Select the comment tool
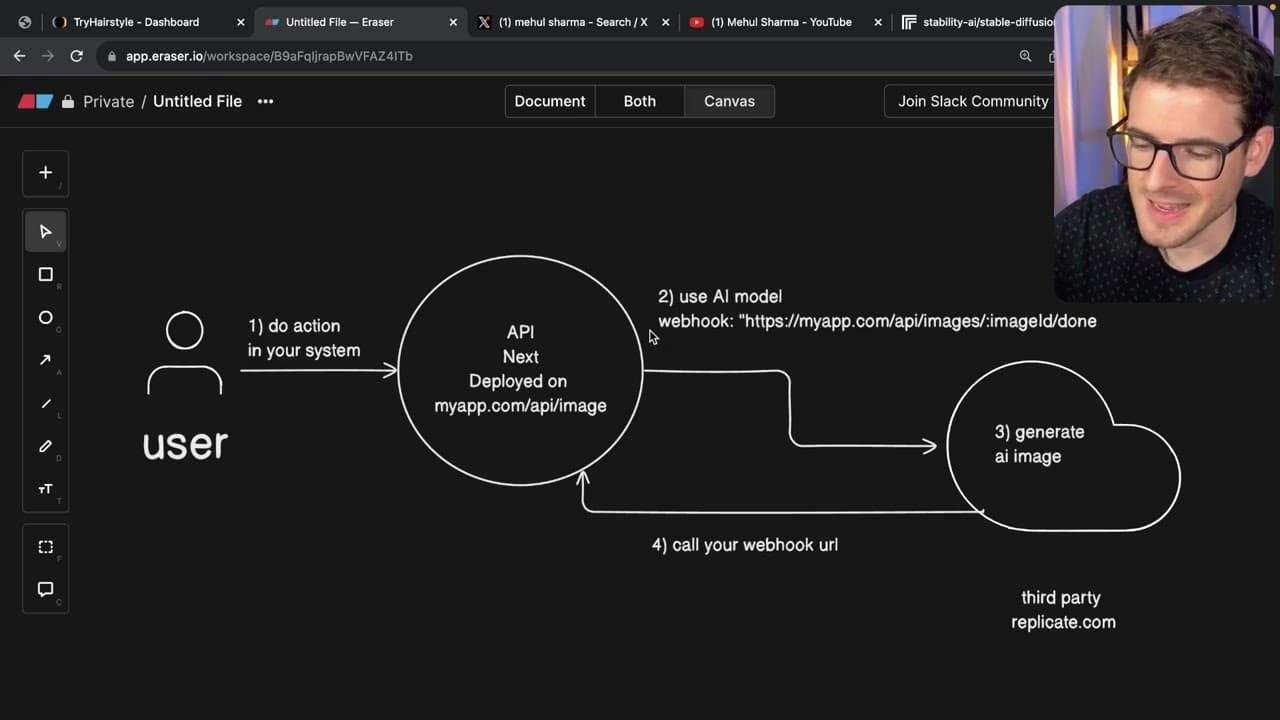1280x720 pixels. 45,590
